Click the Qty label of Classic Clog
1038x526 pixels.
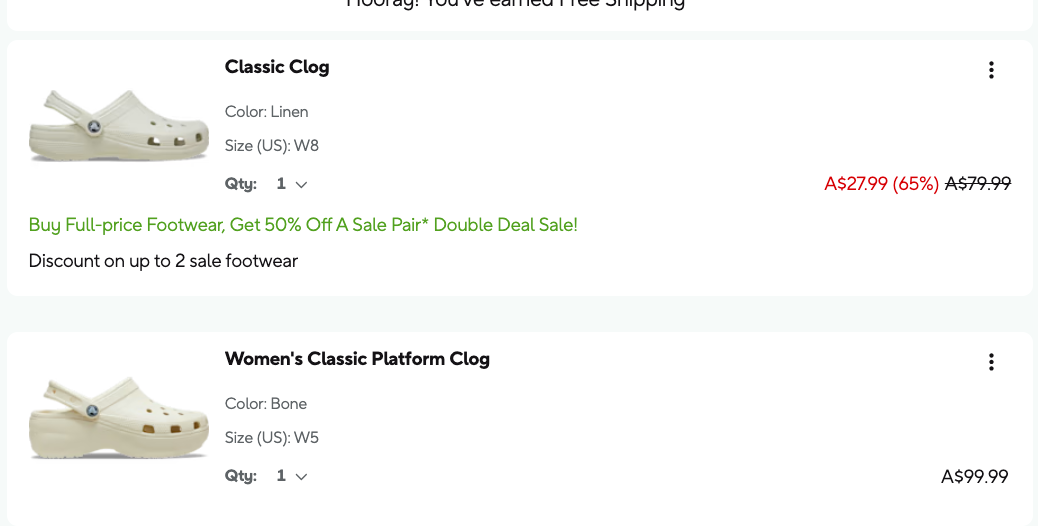tap(240, 184)
